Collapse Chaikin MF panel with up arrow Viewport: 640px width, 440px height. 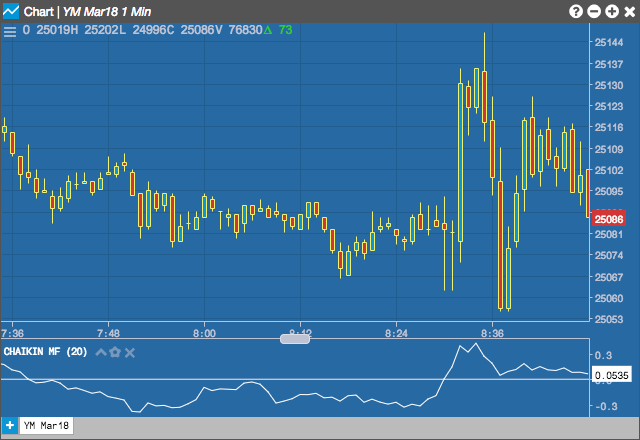101,352
